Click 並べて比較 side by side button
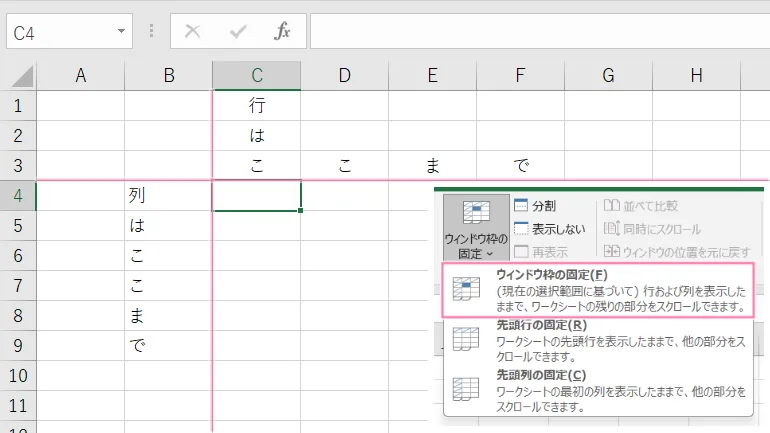Screen dimensions: 770x433 coord(641,206)
